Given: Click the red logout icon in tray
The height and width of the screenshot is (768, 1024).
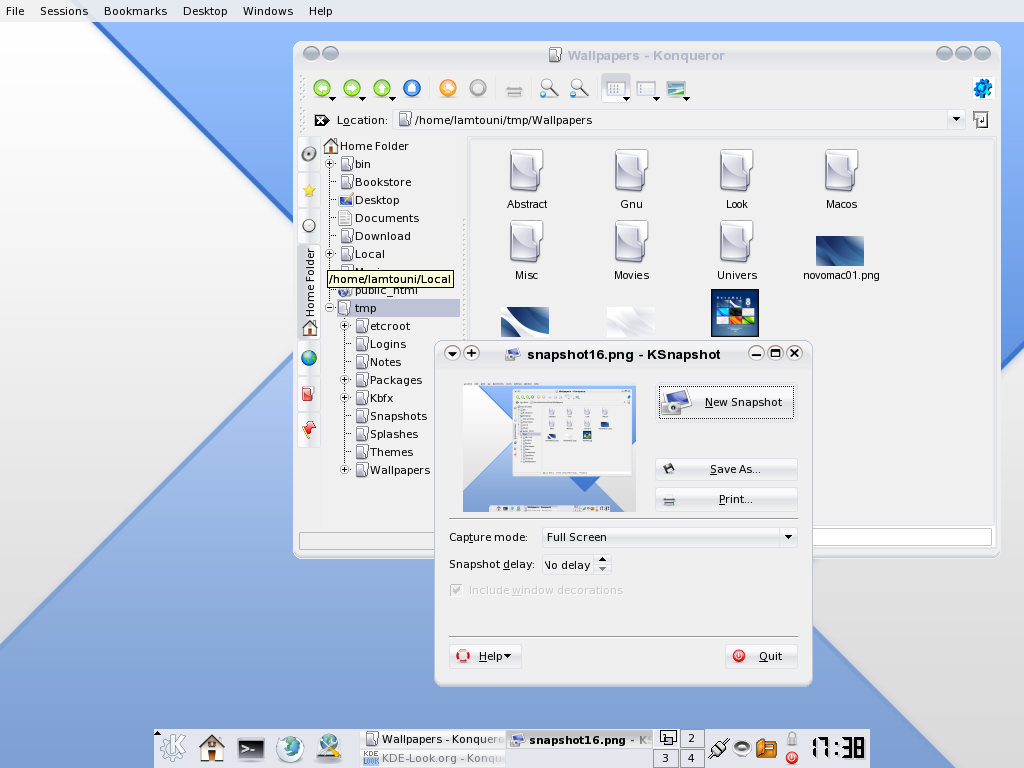Looking at the screenshot, I should coord(792,758).
